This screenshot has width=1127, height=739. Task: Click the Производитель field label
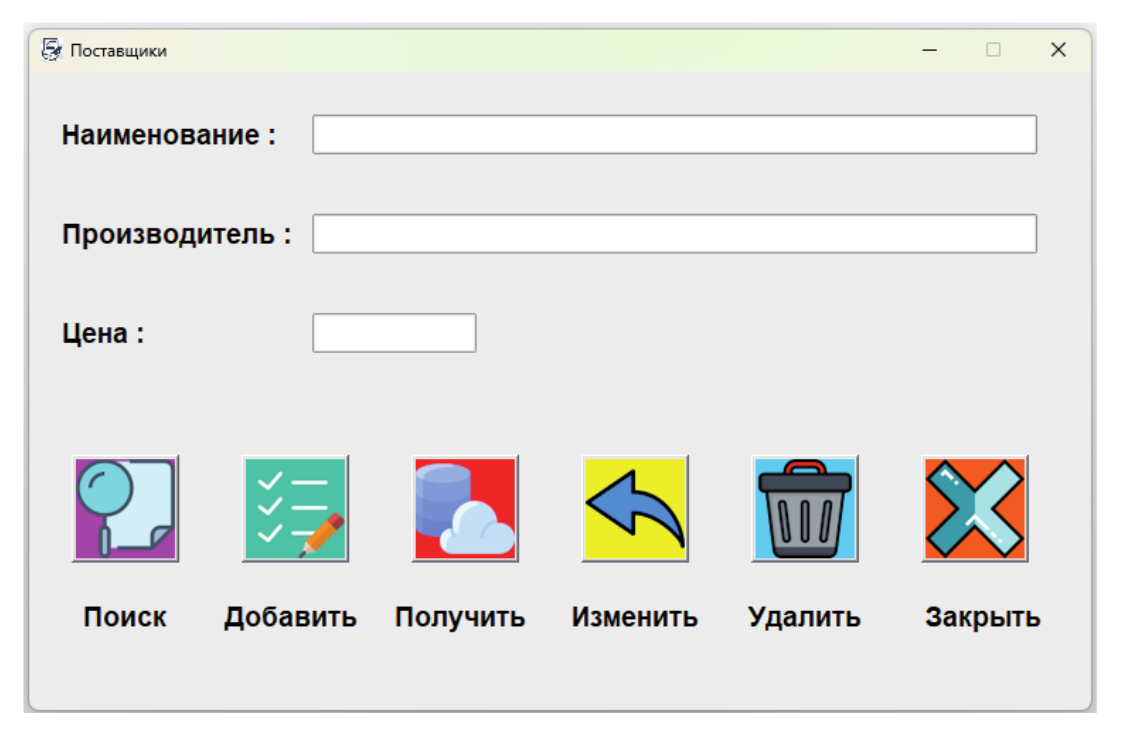point(177,234)
